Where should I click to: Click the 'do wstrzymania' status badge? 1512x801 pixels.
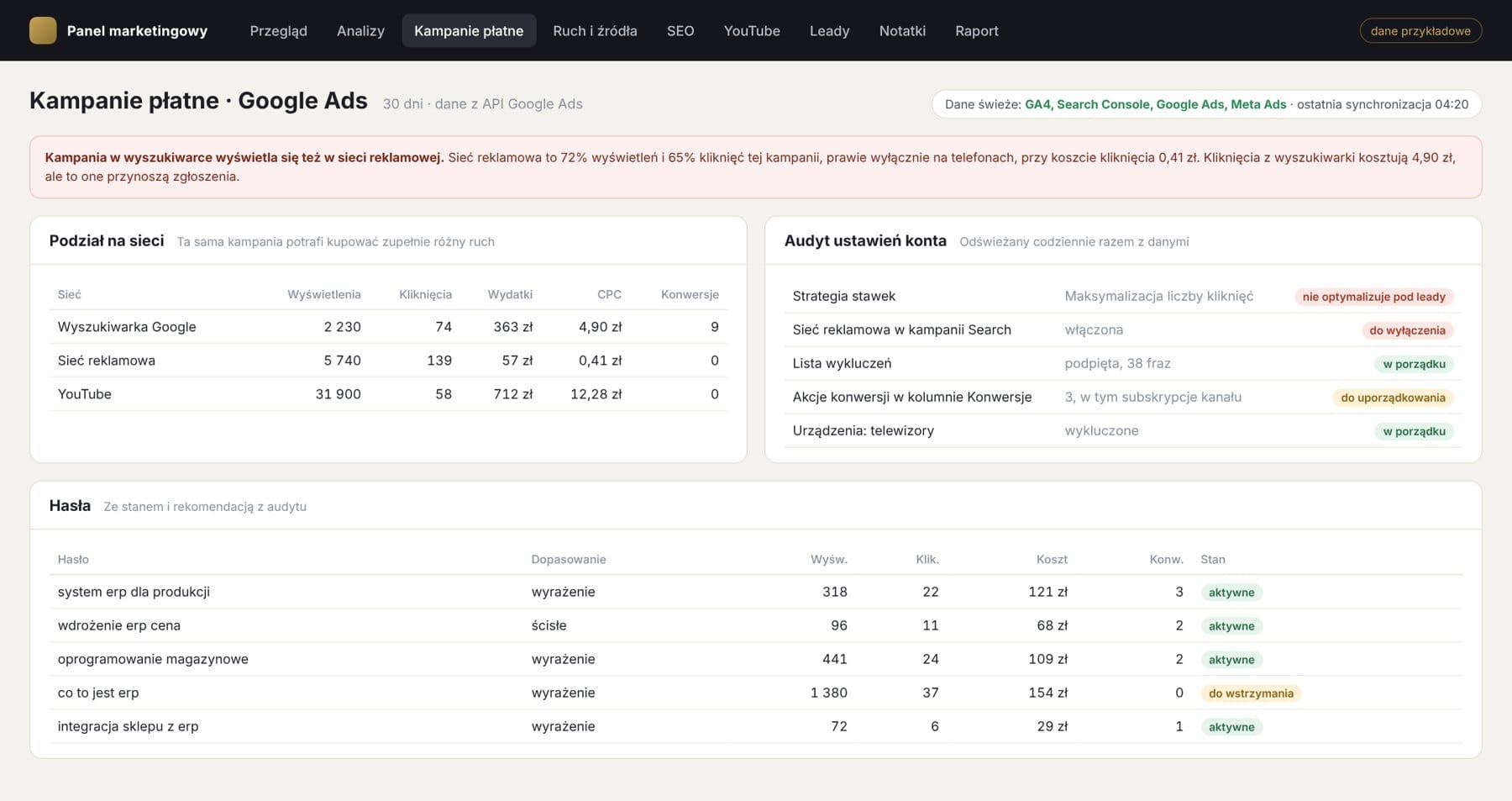(x=1251, y=693)
